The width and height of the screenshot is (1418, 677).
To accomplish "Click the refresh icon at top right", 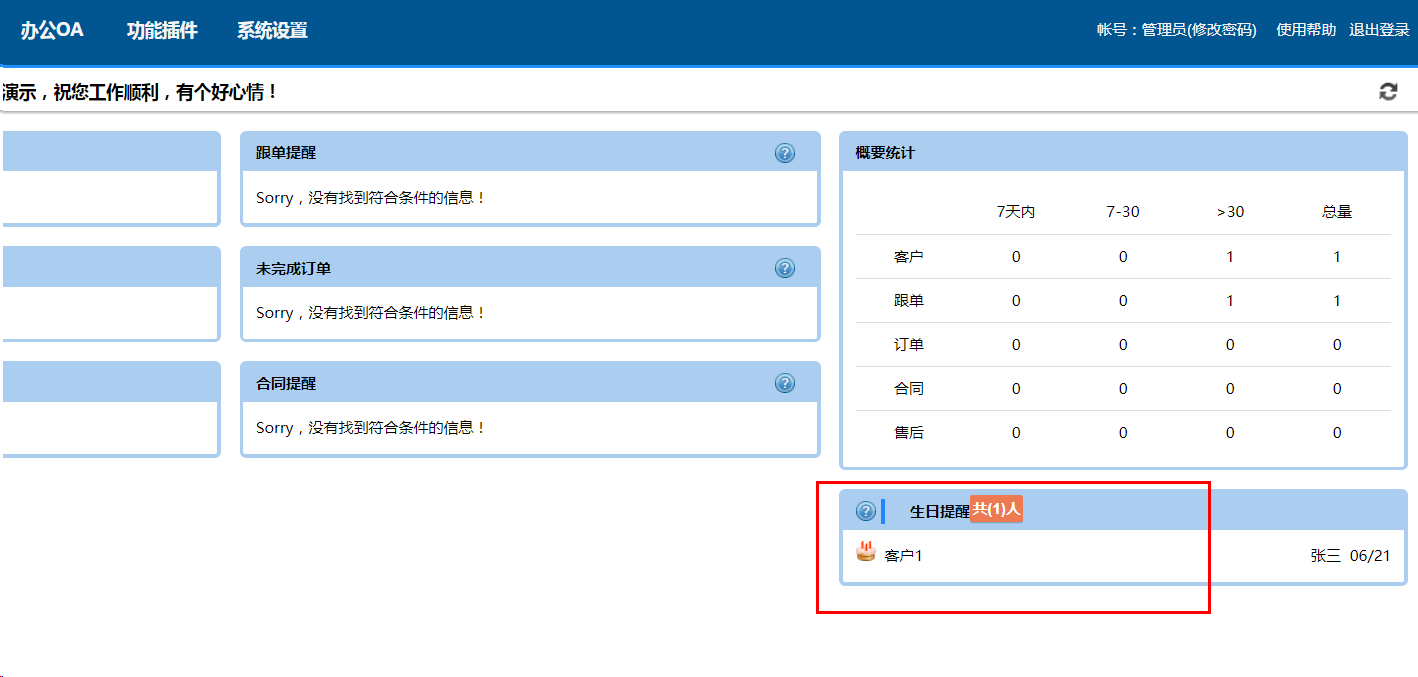I will coord(1388,92).
